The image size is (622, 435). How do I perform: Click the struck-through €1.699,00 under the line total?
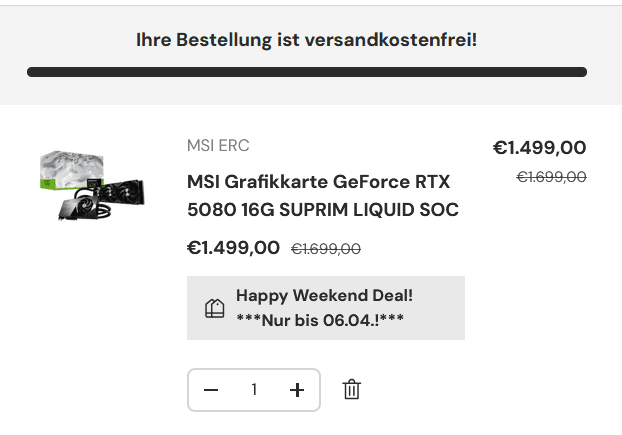pos(551,176)
